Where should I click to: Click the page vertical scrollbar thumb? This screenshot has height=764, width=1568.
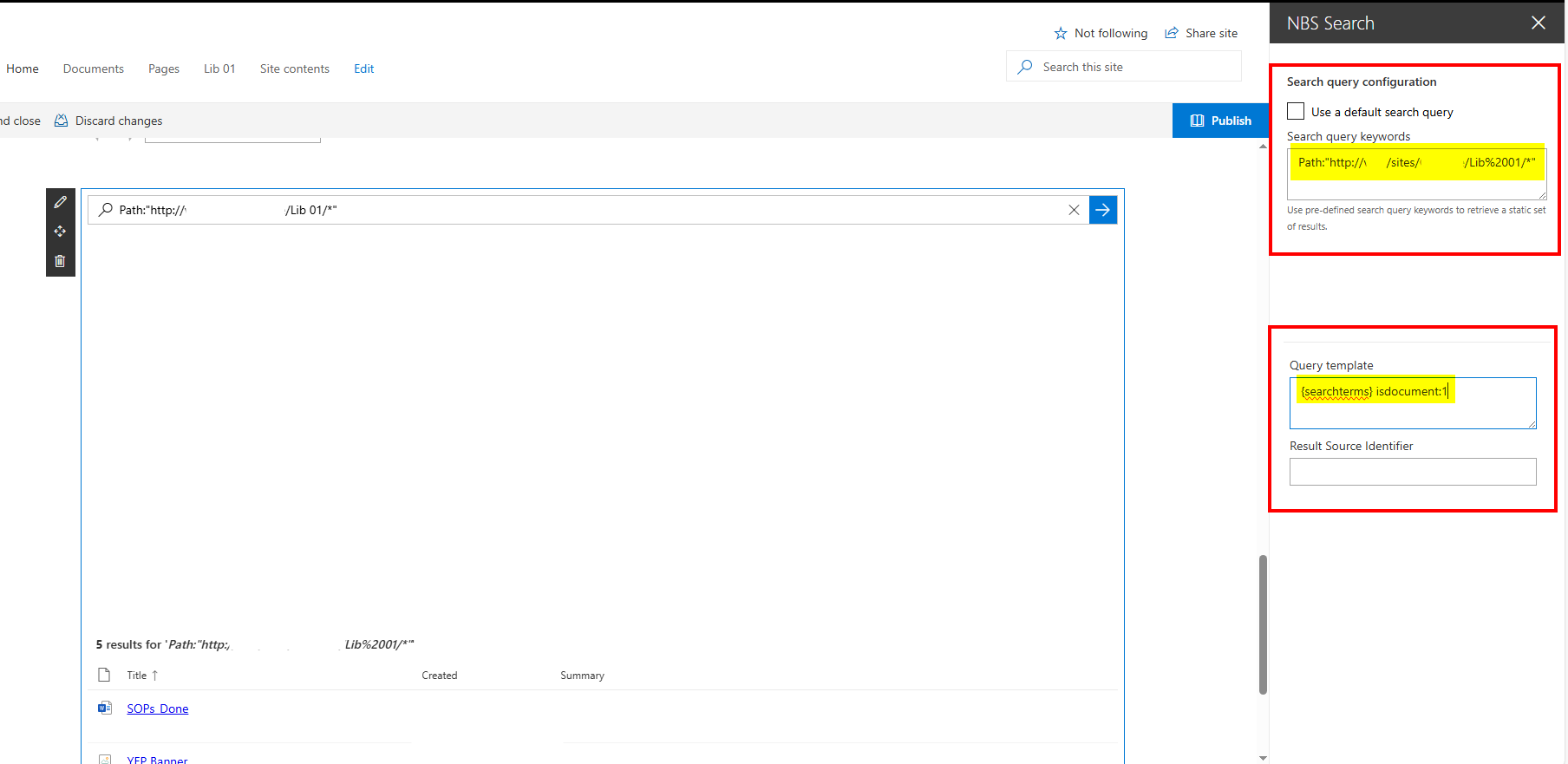click(x=1263, y=624)
